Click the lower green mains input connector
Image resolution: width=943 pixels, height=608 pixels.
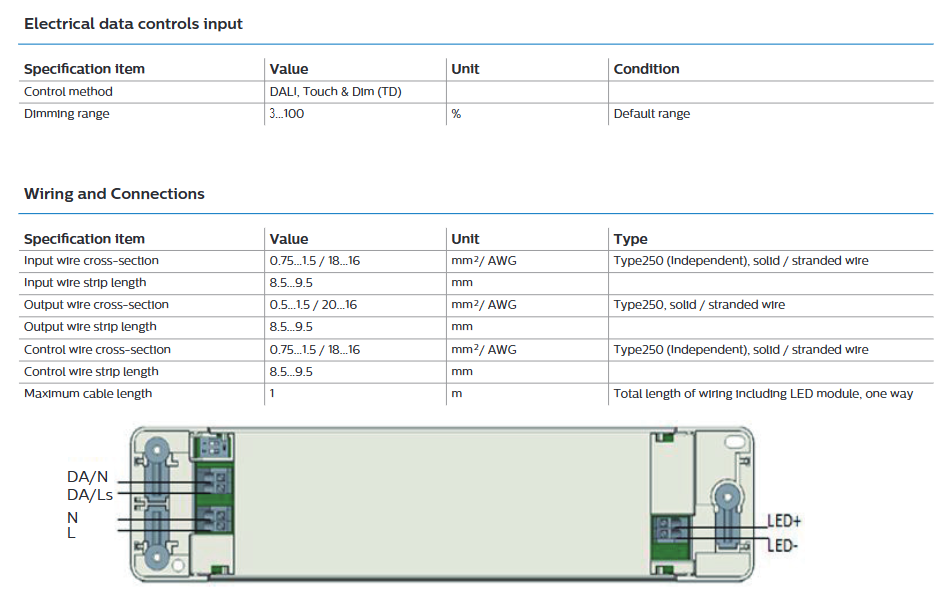215,520
